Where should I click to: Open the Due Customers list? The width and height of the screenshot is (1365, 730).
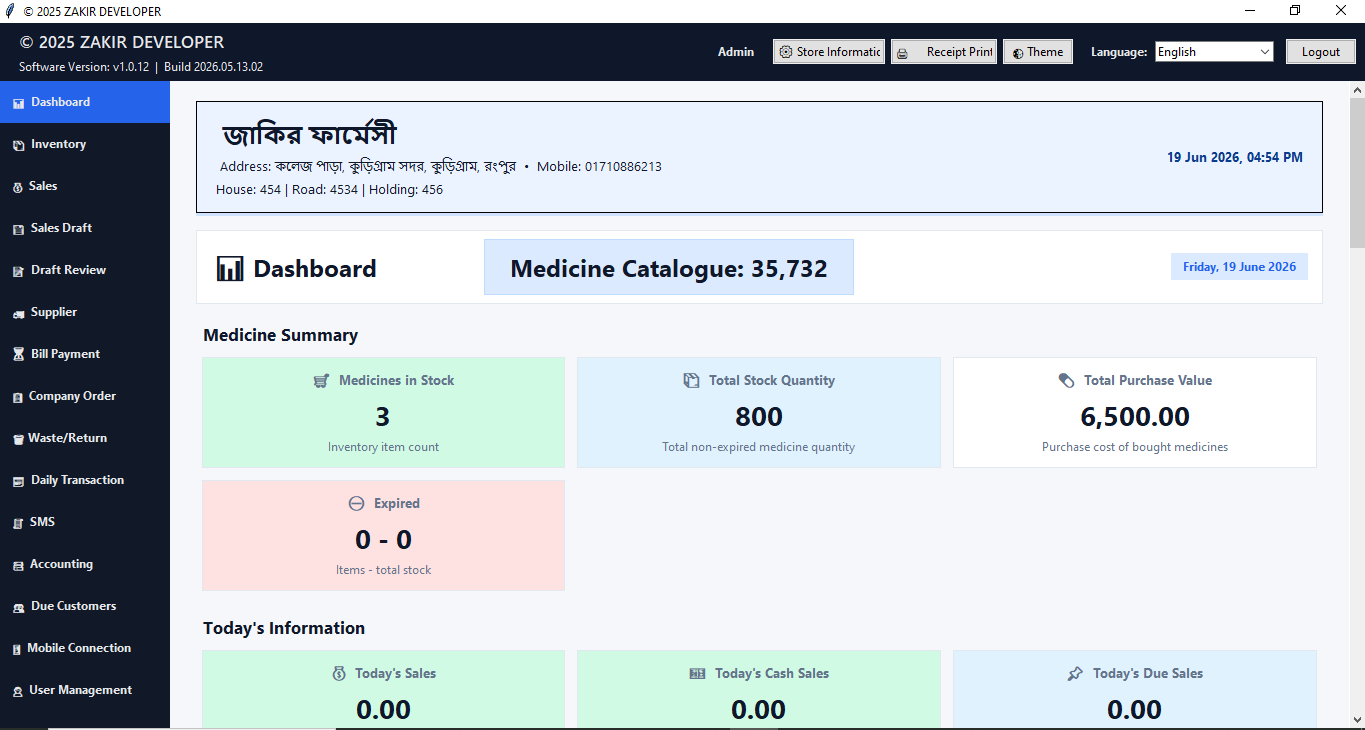coord(85,606)
